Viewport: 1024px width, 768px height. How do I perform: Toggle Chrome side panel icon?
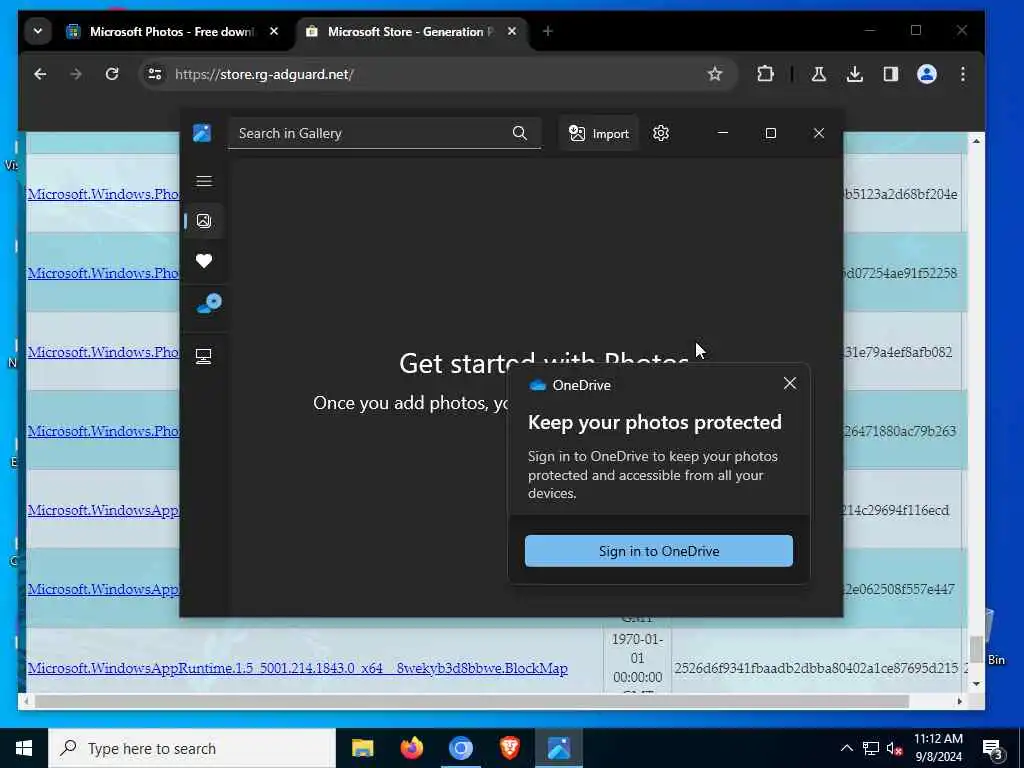pyautogui.click(x=891, y=74)
